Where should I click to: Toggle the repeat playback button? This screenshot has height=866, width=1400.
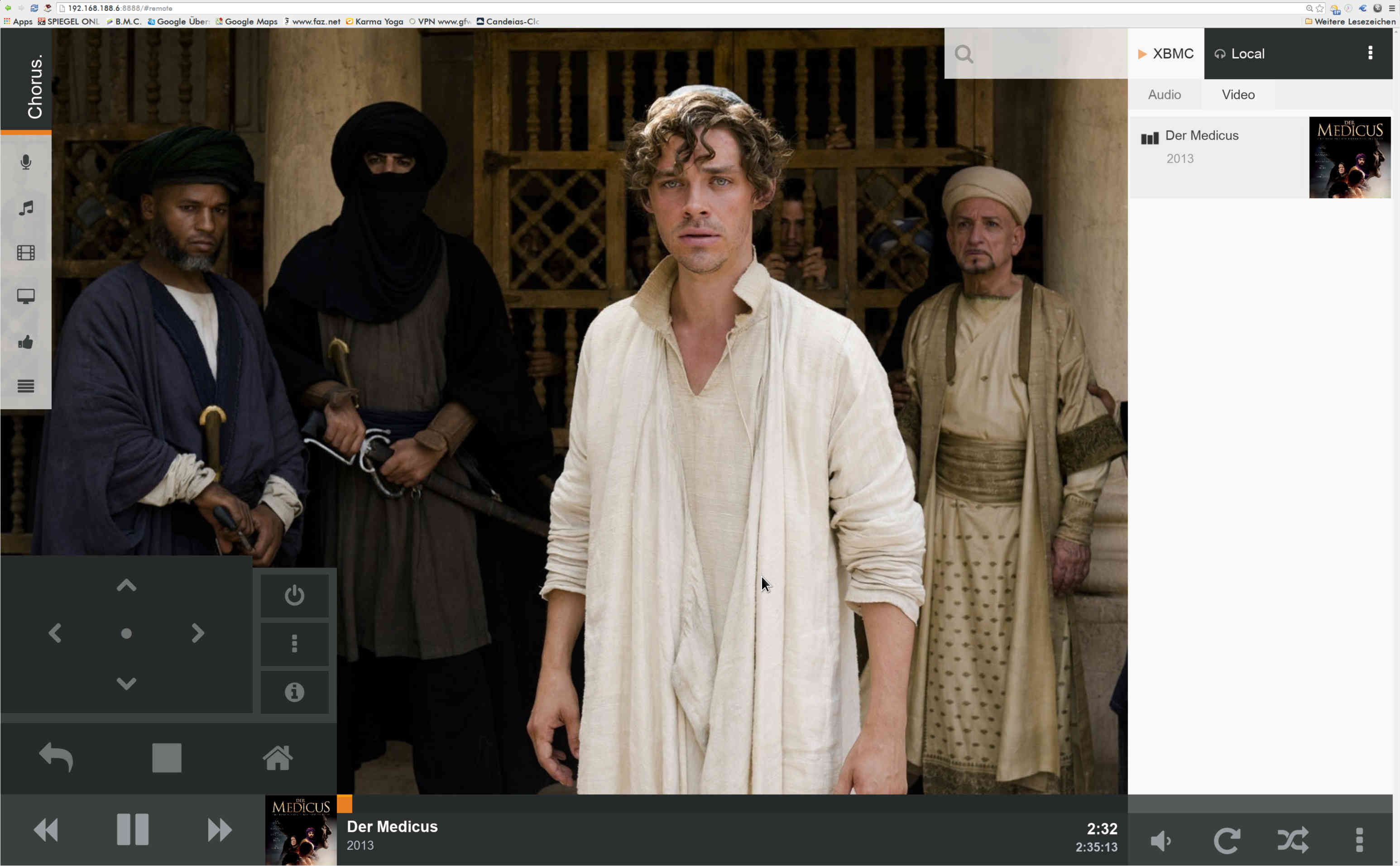(x=1227, y=840)
